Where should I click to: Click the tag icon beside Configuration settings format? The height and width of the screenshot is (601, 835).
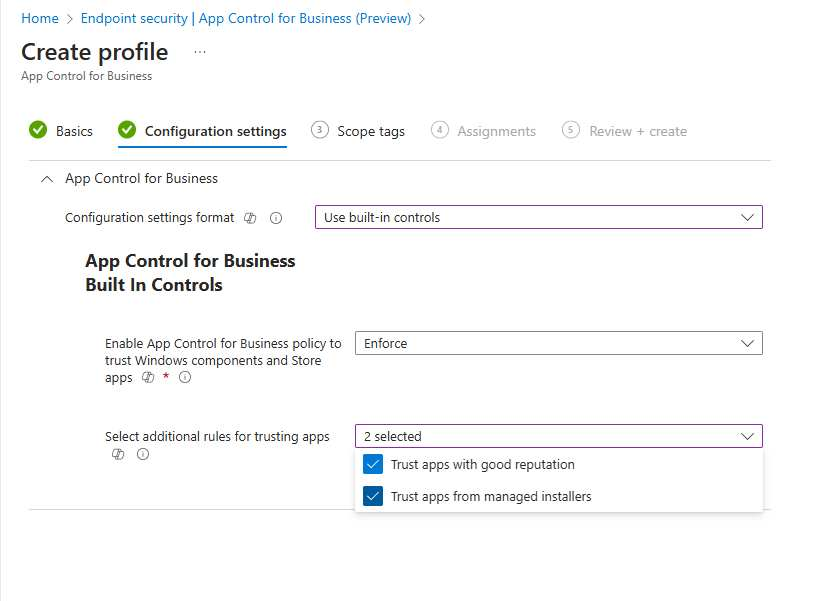tap(250, 218)
